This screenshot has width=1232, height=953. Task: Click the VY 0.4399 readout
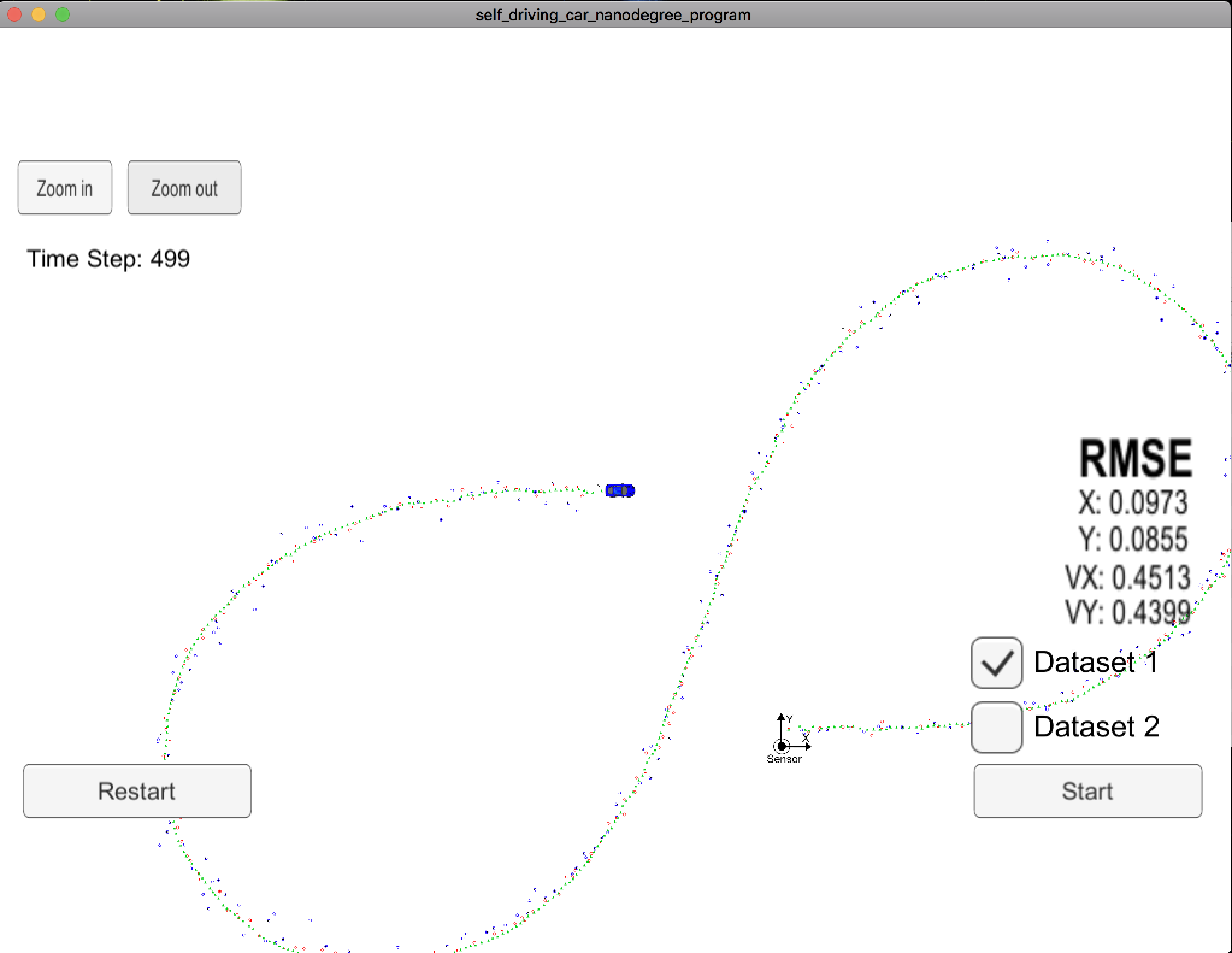click(x=1127, y=613)
